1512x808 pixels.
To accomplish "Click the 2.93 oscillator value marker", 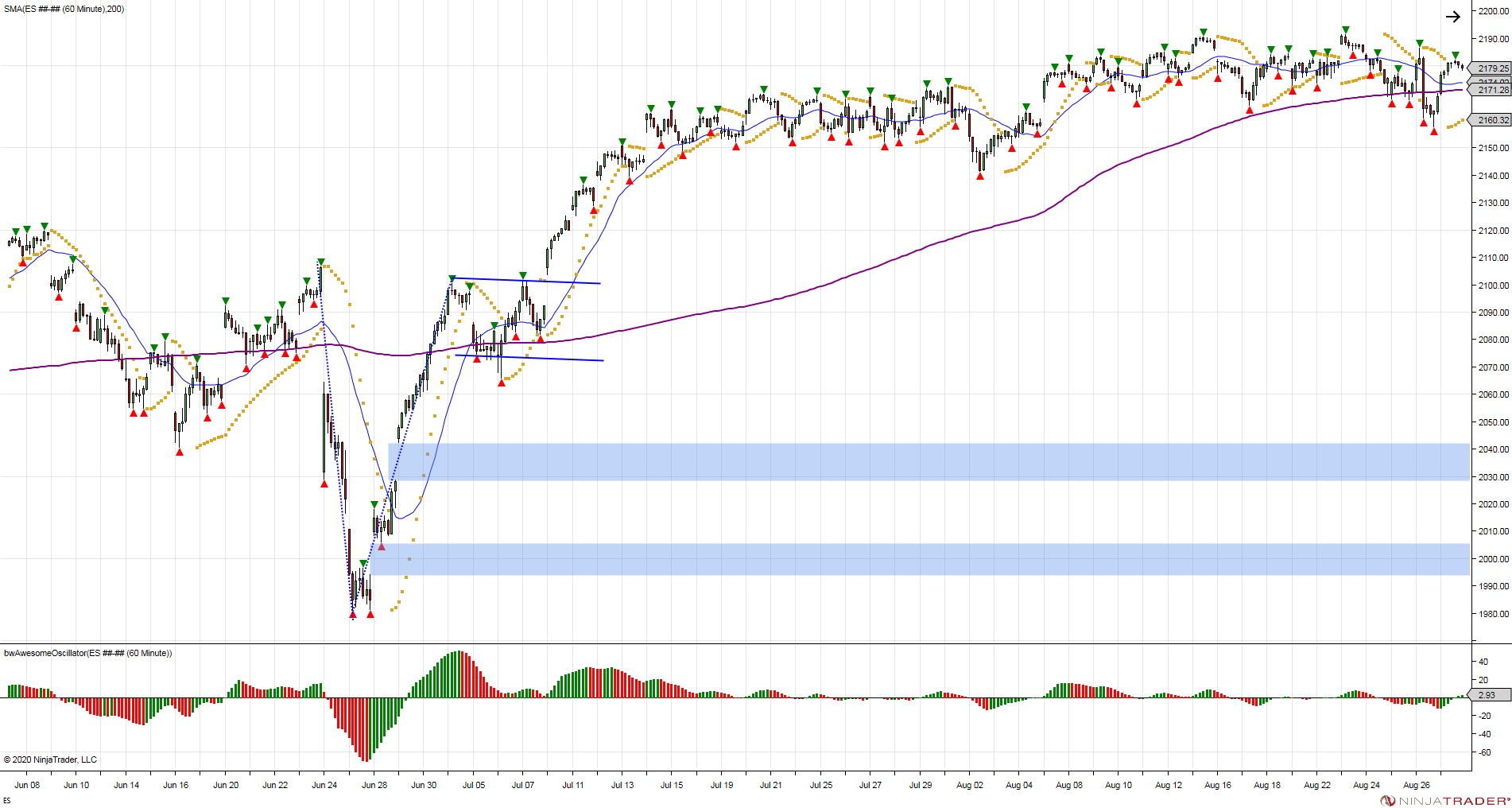I will (x=1490, y=694).
